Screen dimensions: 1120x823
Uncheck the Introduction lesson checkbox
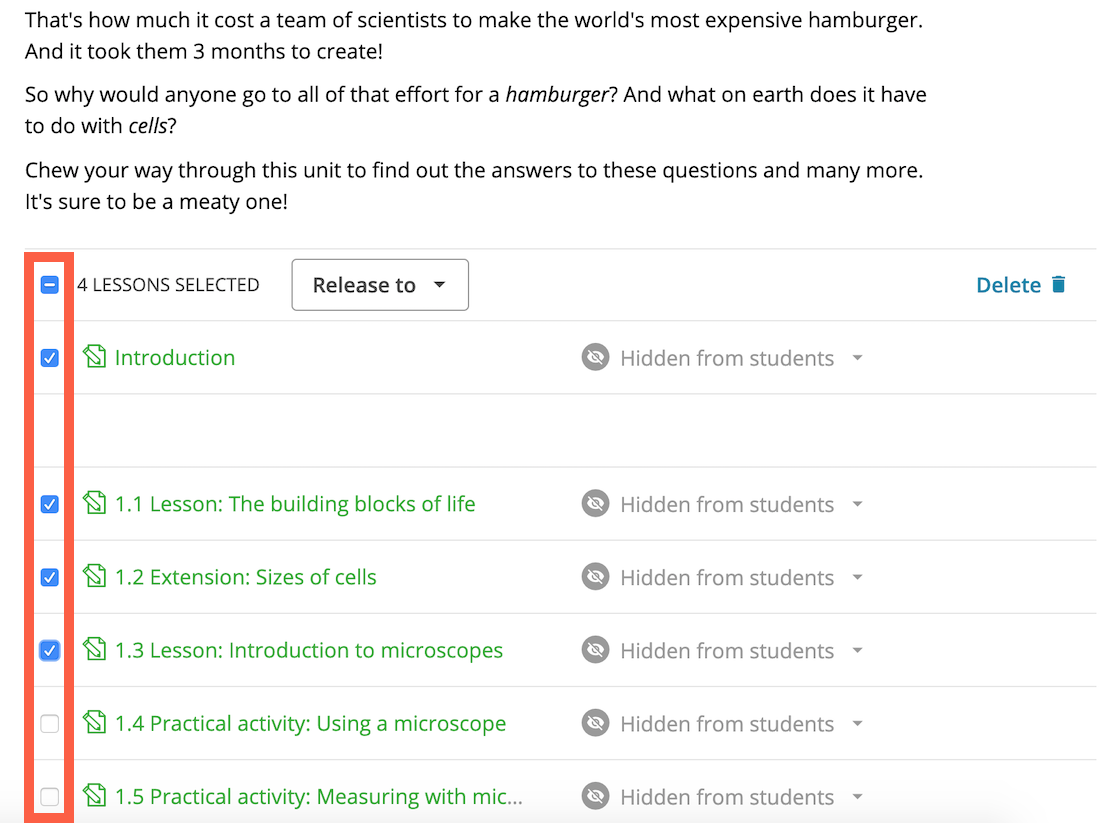49,358
